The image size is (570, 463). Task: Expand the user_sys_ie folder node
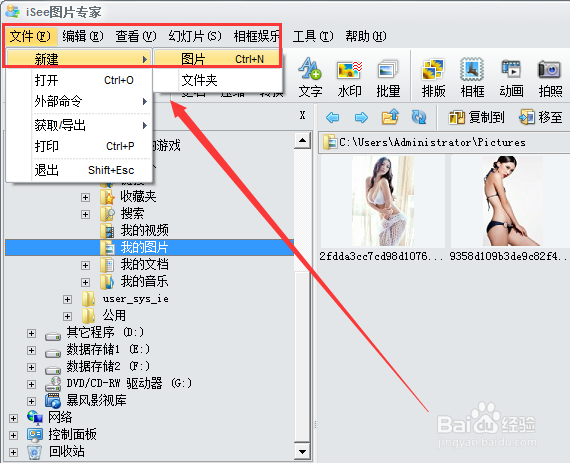(68, 299)
